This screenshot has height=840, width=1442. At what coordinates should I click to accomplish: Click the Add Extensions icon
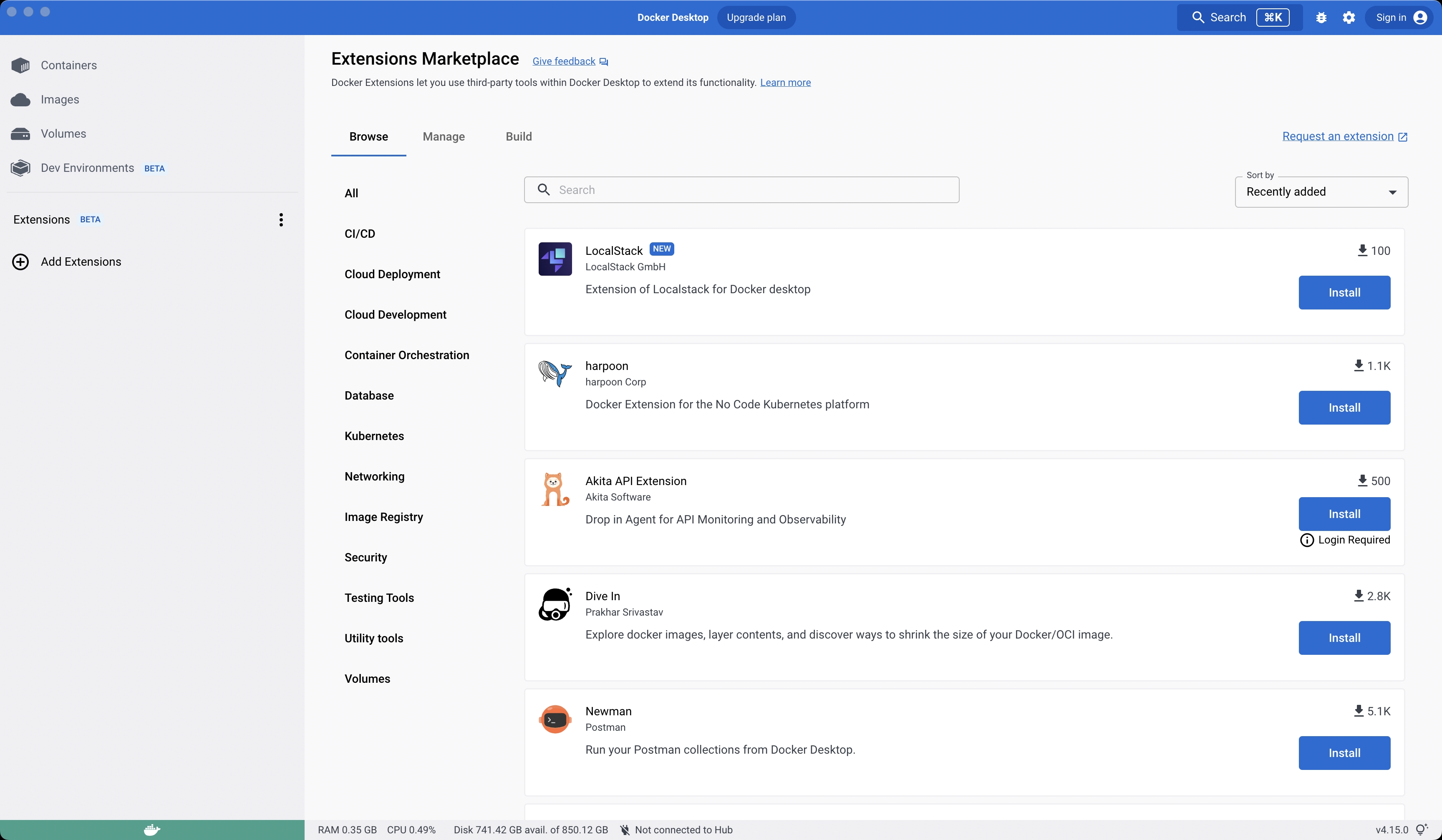tap(20, 262)
